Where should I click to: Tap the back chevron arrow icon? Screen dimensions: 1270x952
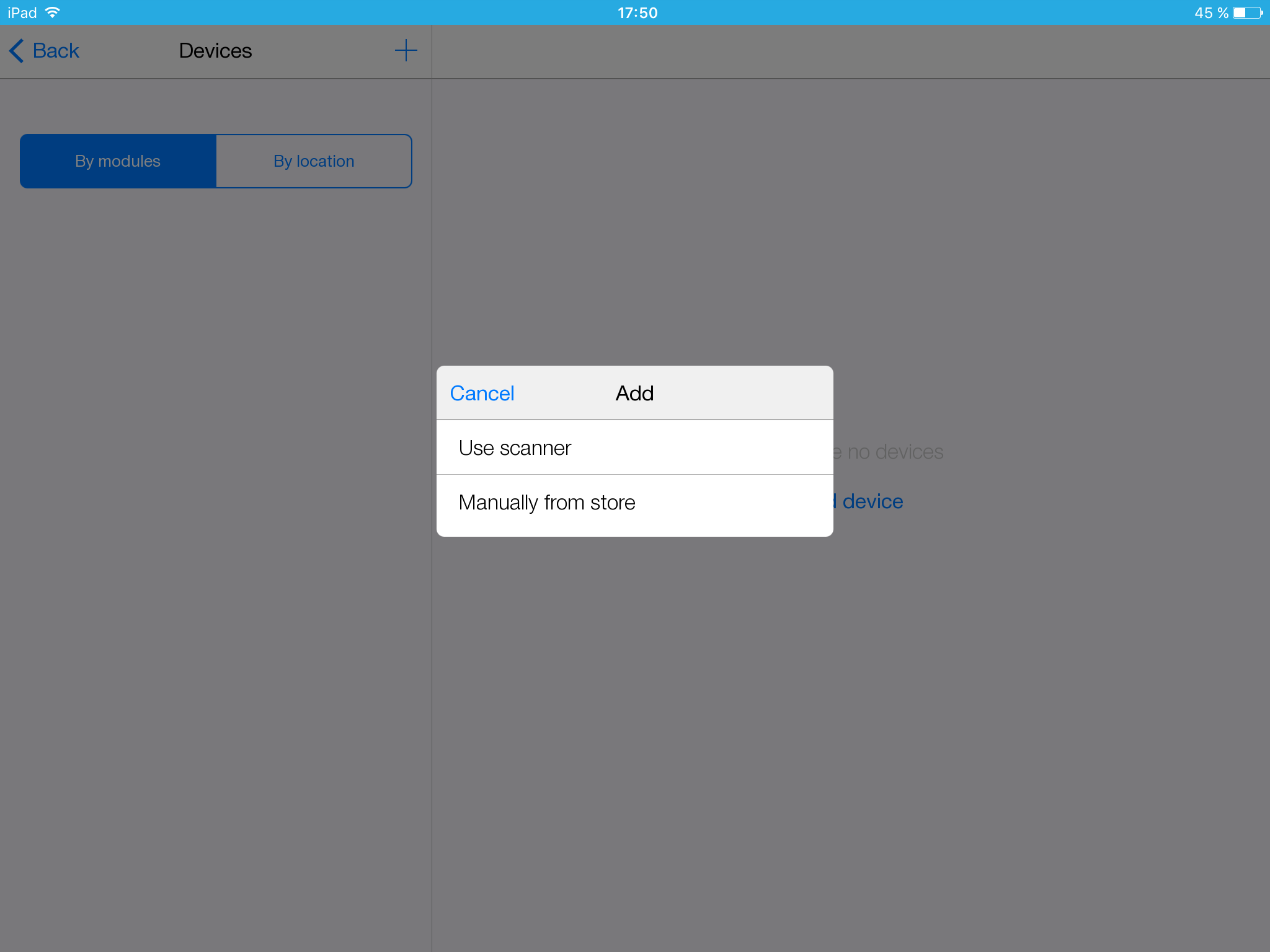click(17, 51)
